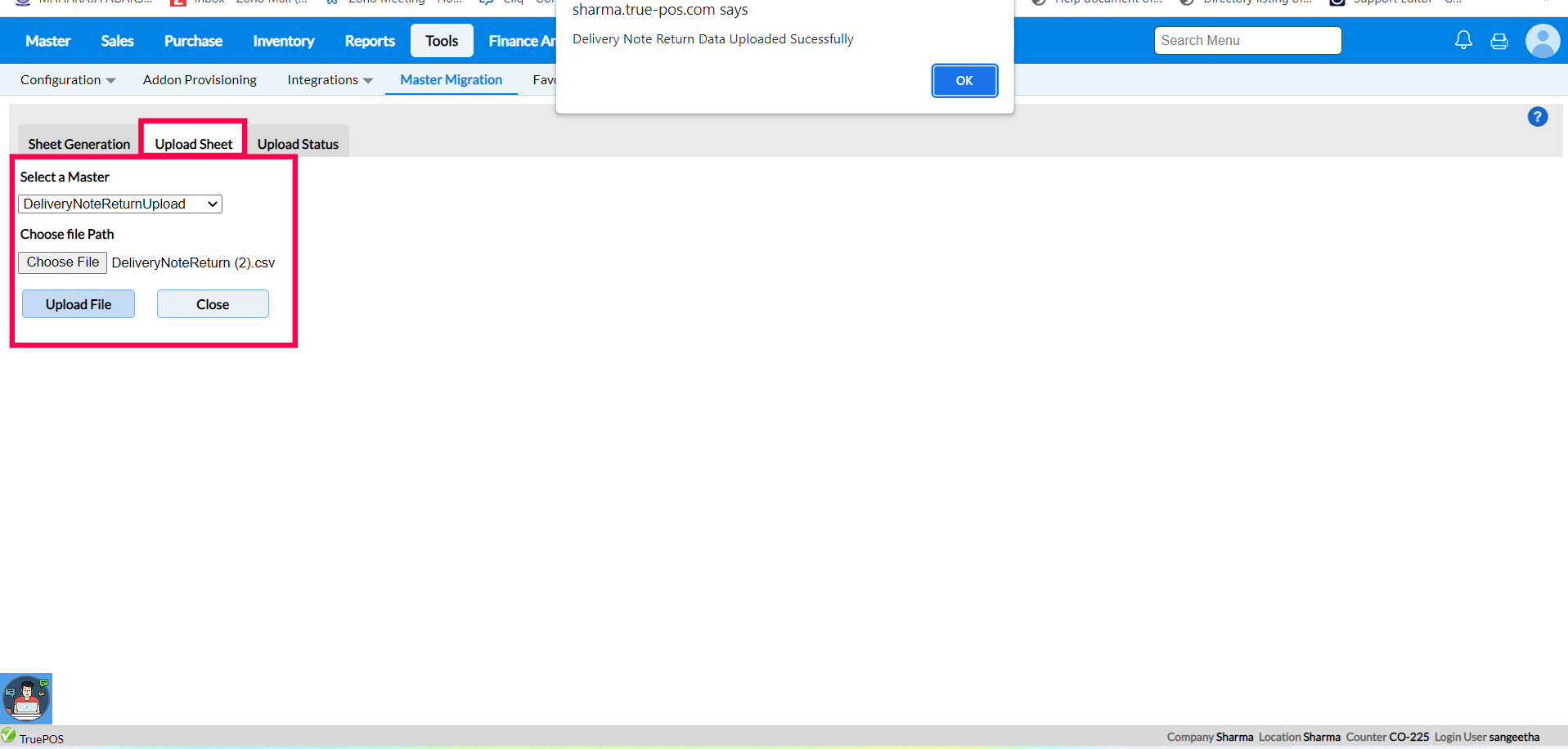This screenshot has height=749, width=1568.
Task: Focus the Search Menu field
Action: (1247, 41)
